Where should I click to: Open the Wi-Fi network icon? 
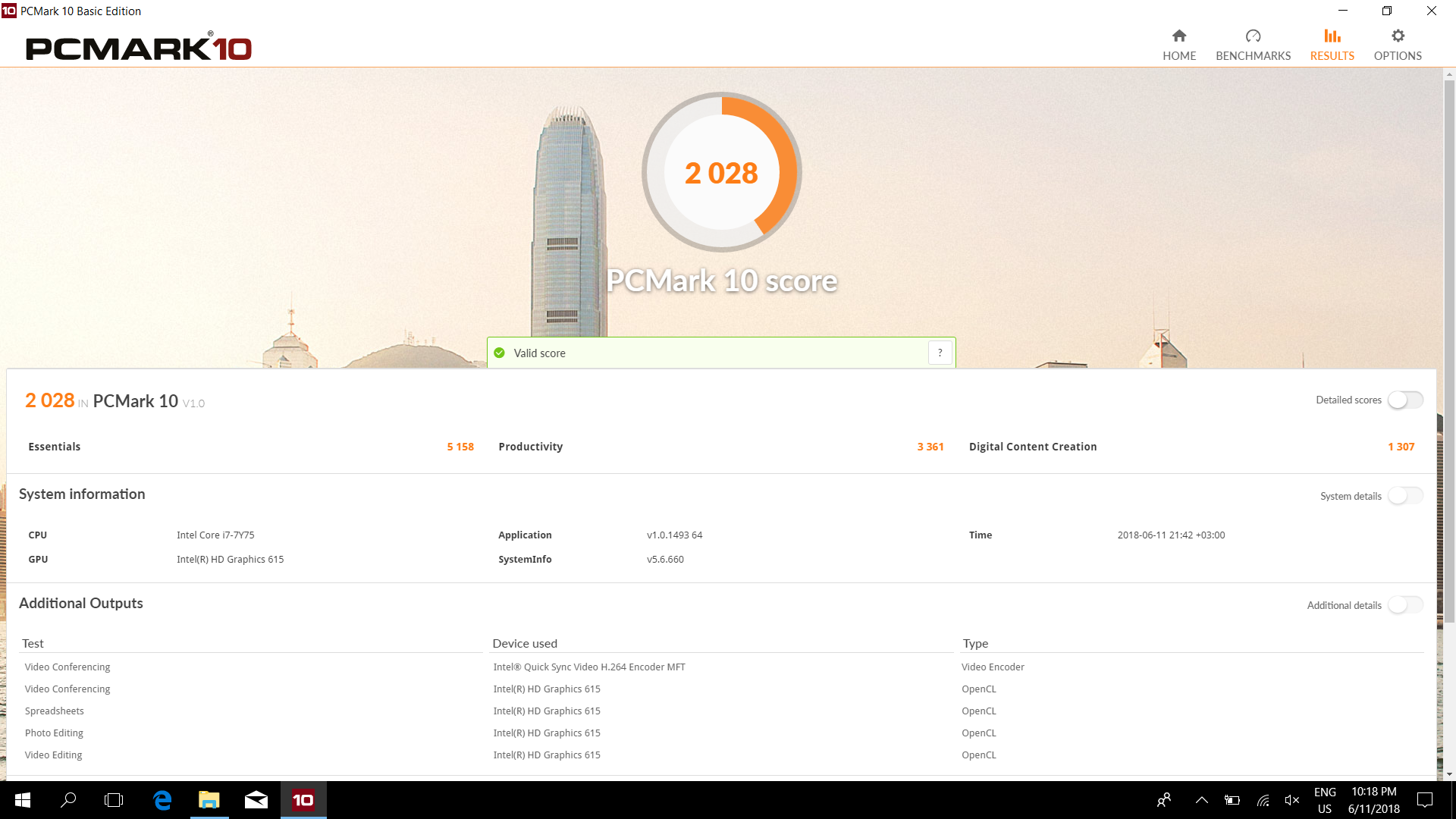coord(1263,800)
